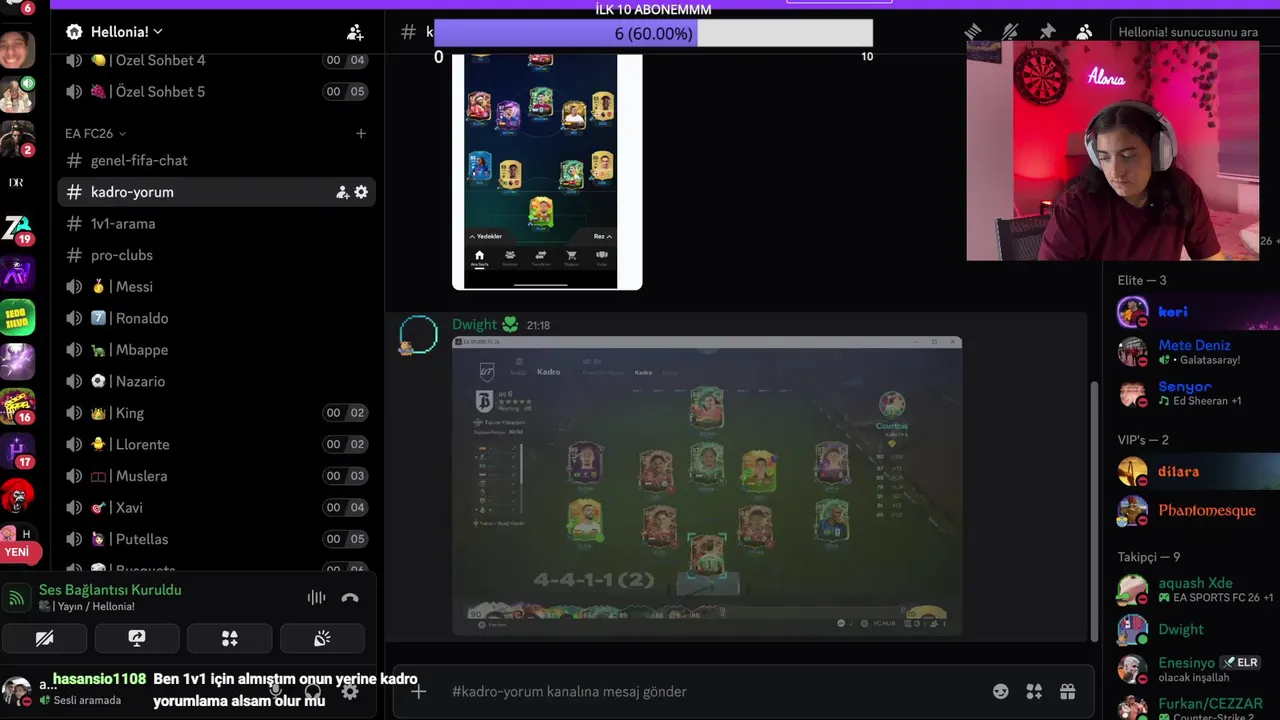Click the YENİ new mentions badge
This screenshot has width=1280, height=720.
coord(17,552)
